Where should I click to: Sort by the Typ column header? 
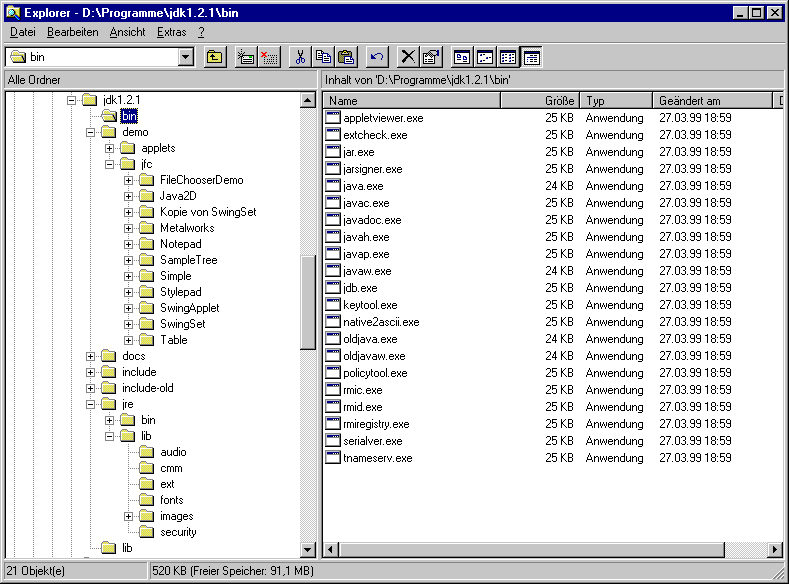coord(616,101)
